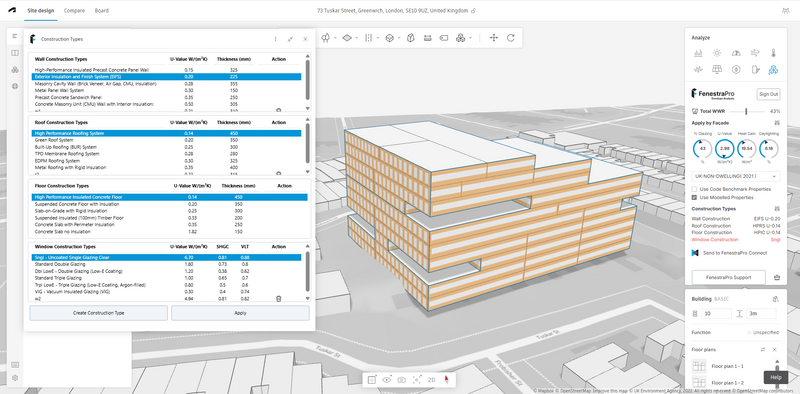The image size is (800, 394).
Task: Open area metrics bar chart analysis
Action: tap(698, 53)
